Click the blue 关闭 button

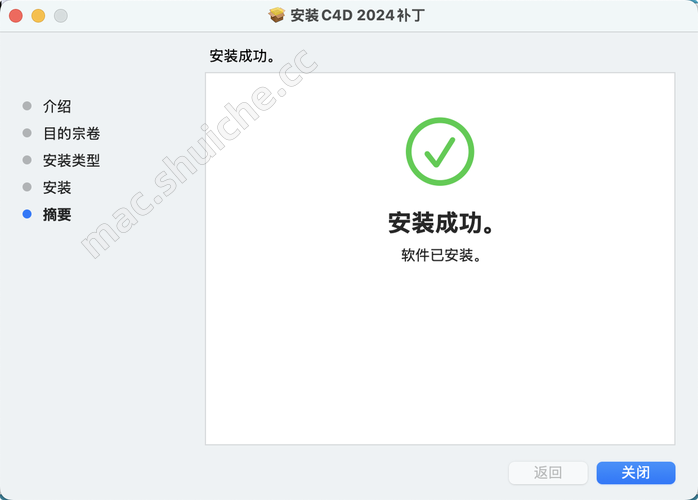tap(636, 472)
